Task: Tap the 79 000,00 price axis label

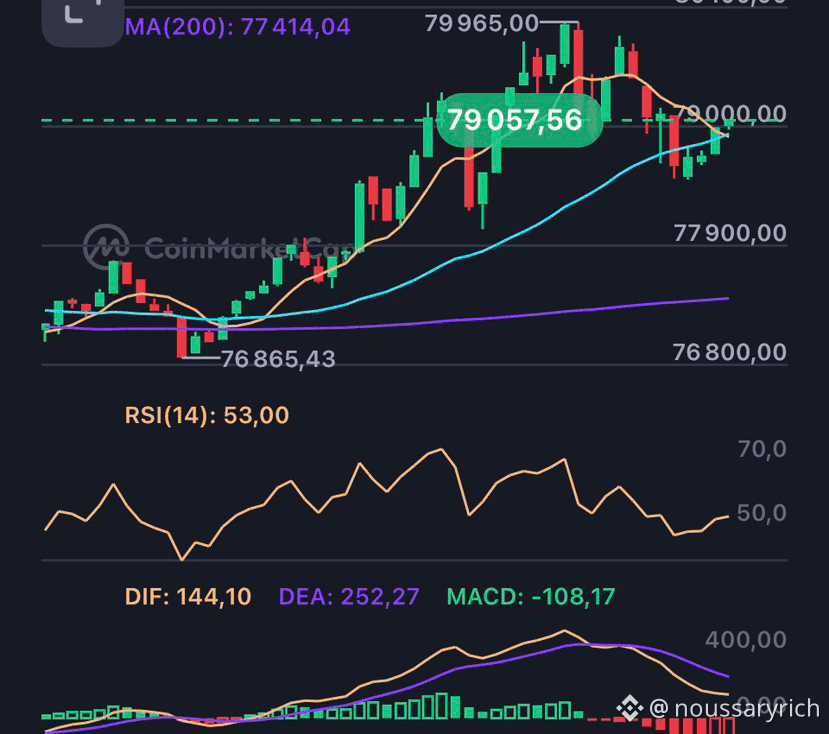Action: point(731,114)
